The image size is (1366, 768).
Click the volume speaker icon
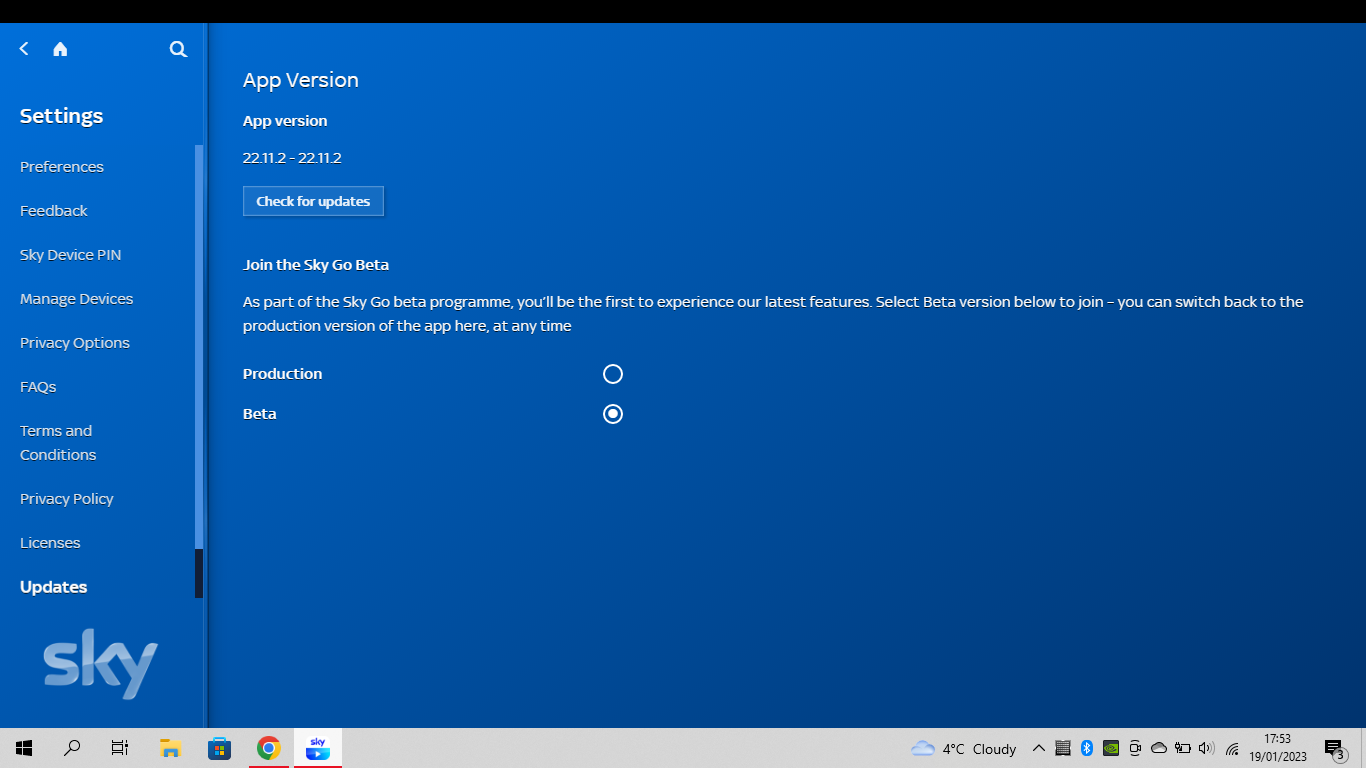pyautogui.click(x=1206, y=748)
